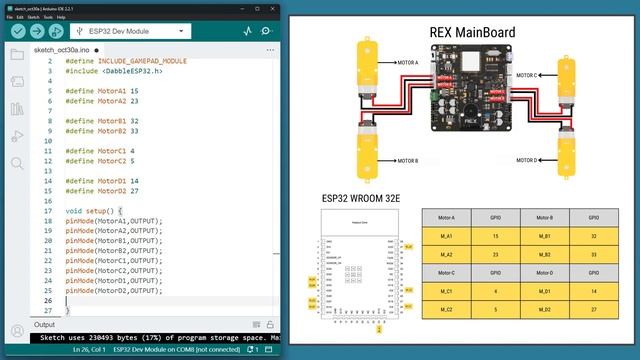Screen dimensions: 640x360
Task: Click the M_D1 table cell
Action: click(545, 291)
